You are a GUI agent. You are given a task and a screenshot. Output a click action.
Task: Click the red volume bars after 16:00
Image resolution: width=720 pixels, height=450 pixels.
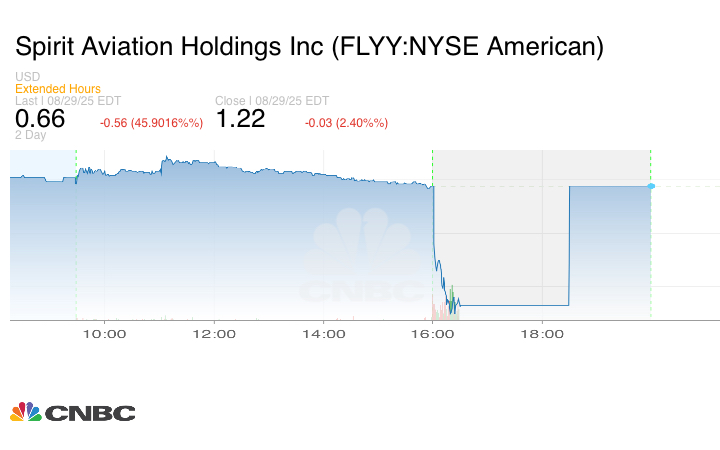click(x=437, y=308)
